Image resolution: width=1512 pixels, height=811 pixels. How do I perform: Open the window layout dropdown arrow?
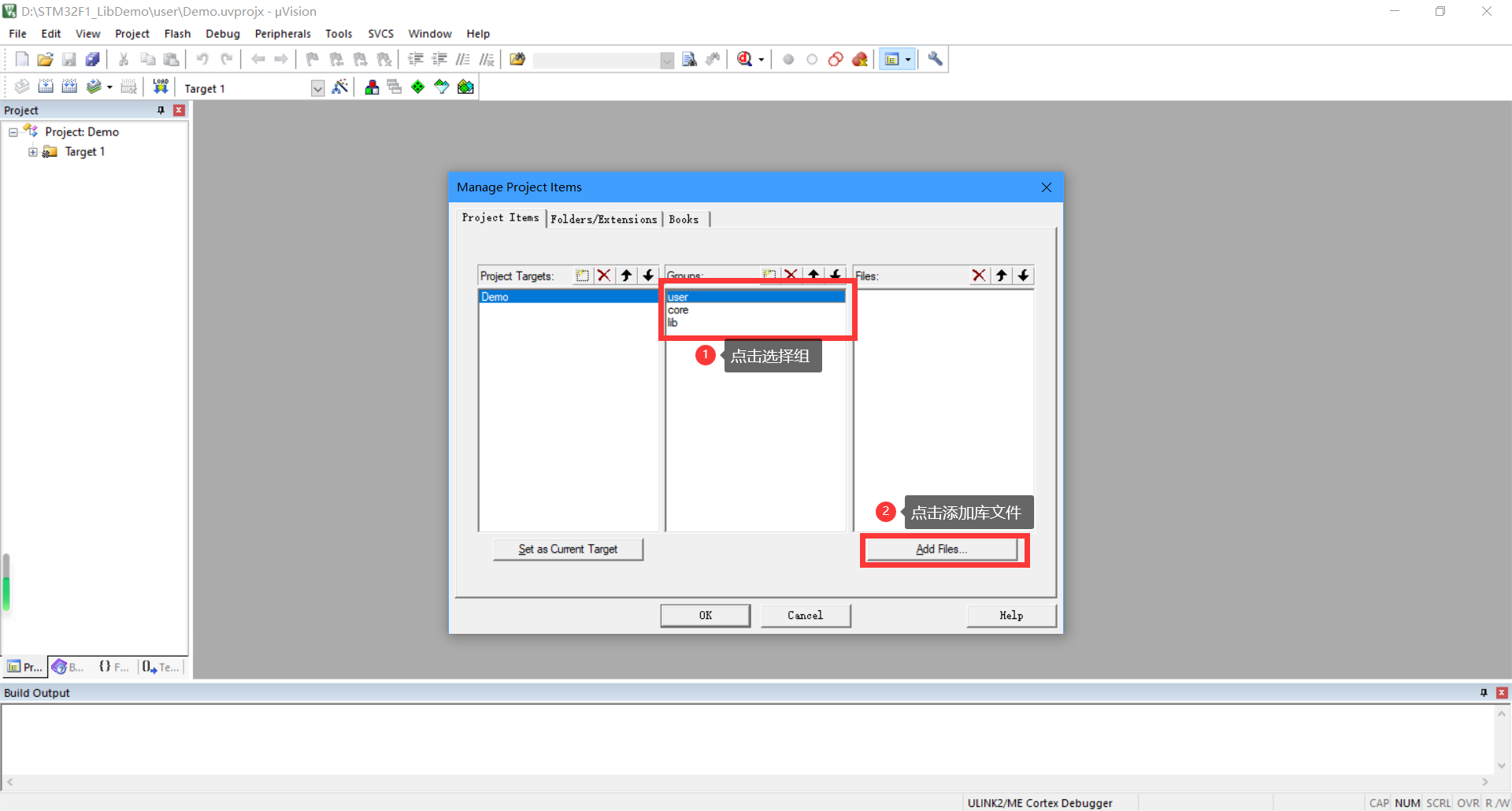click(908, 60)
